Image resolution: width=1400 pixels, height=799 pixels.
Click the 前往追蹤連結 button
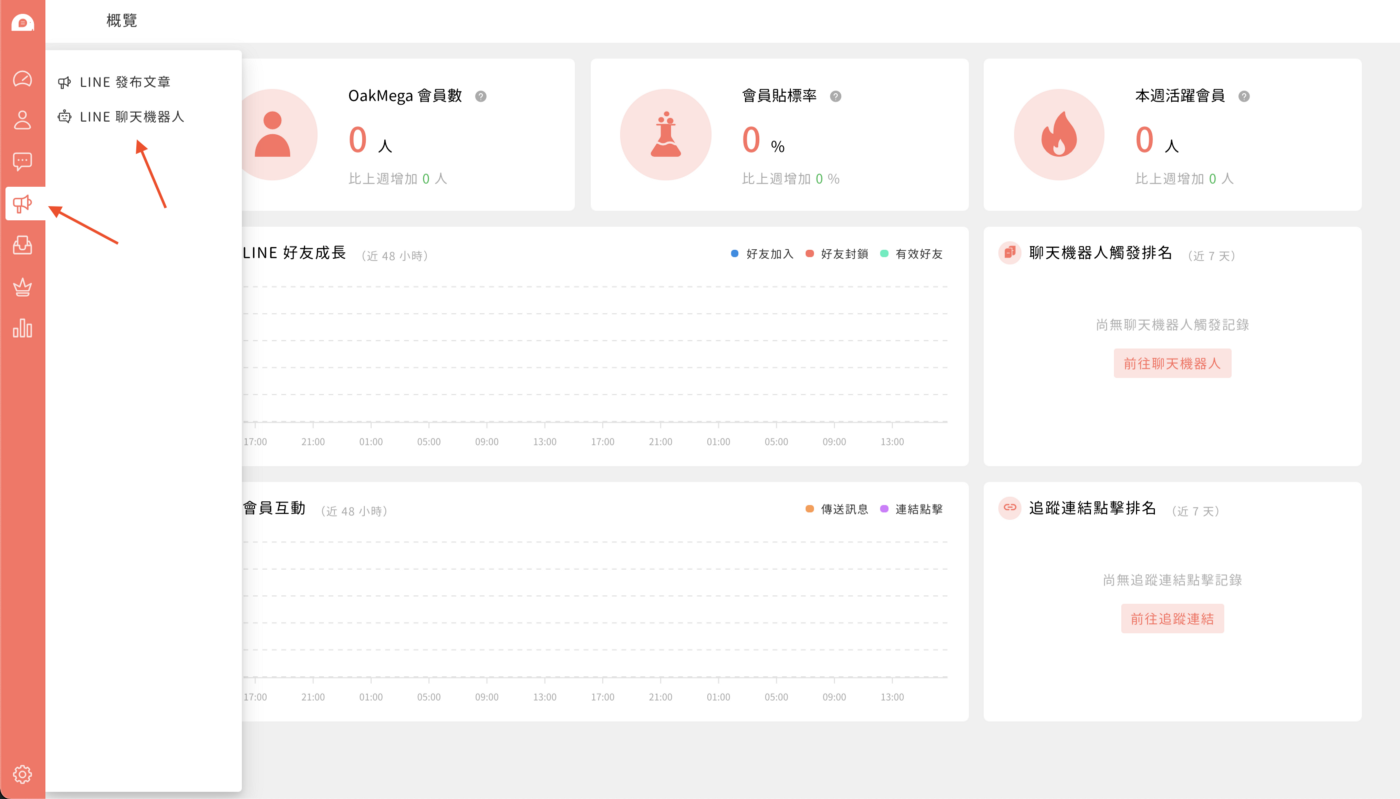1172,618
